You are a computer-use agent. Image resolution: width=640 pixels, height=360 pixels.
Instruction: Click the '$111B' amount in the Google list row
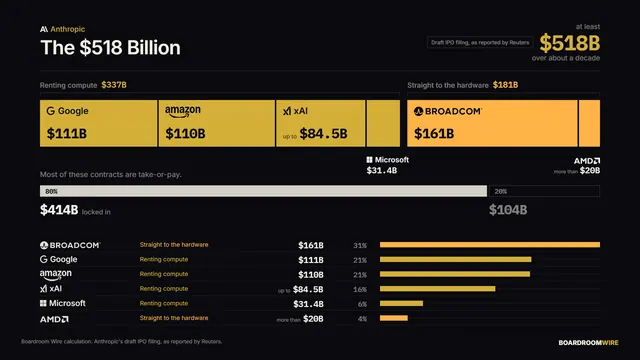pyautogui.click(x=311, y=260)
